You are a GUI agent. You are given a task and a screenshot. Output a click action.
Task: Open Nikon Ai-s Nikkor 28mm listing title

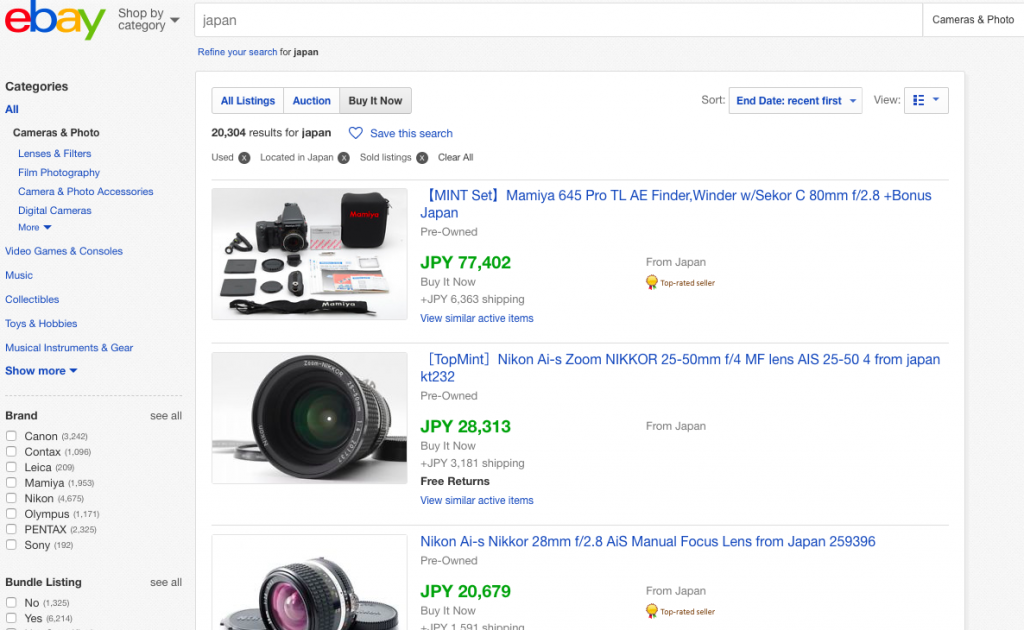(648, 541)
